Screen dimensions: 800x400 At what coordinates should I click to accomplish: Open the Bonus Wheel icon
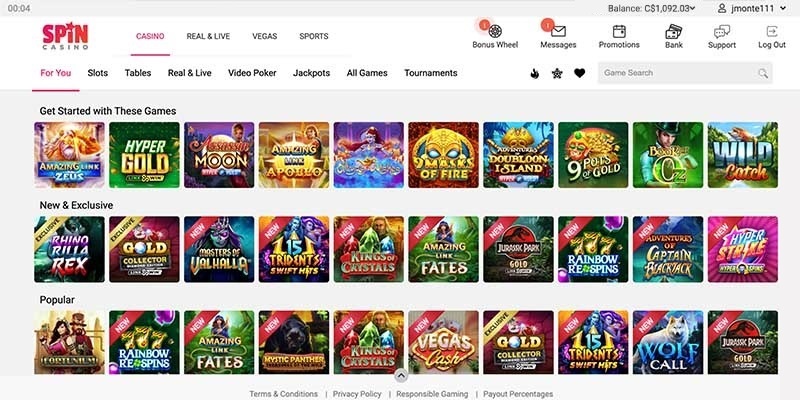pos(495,32)
